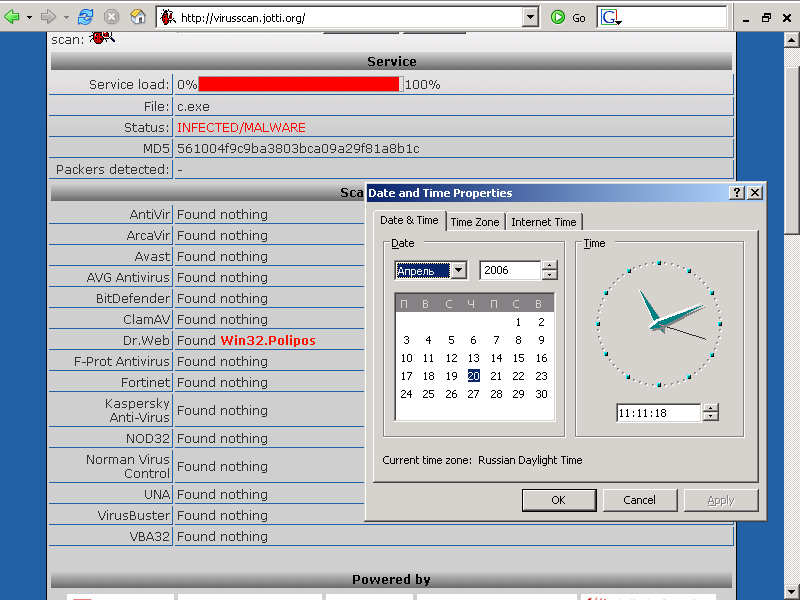The image size is (800, 600).
Task: Click the VBA32 Found nothing result
Action: 222,536
